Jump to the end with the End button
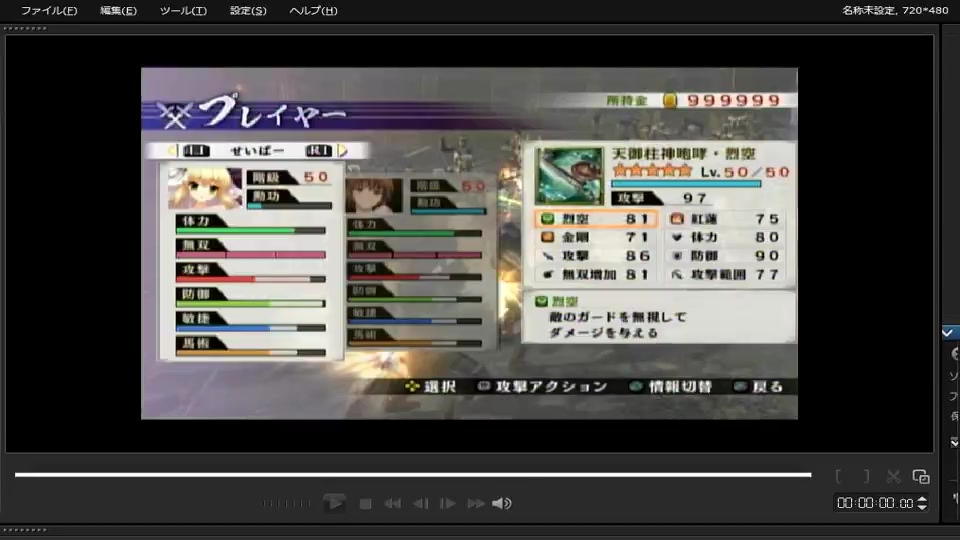 [476, 504]
